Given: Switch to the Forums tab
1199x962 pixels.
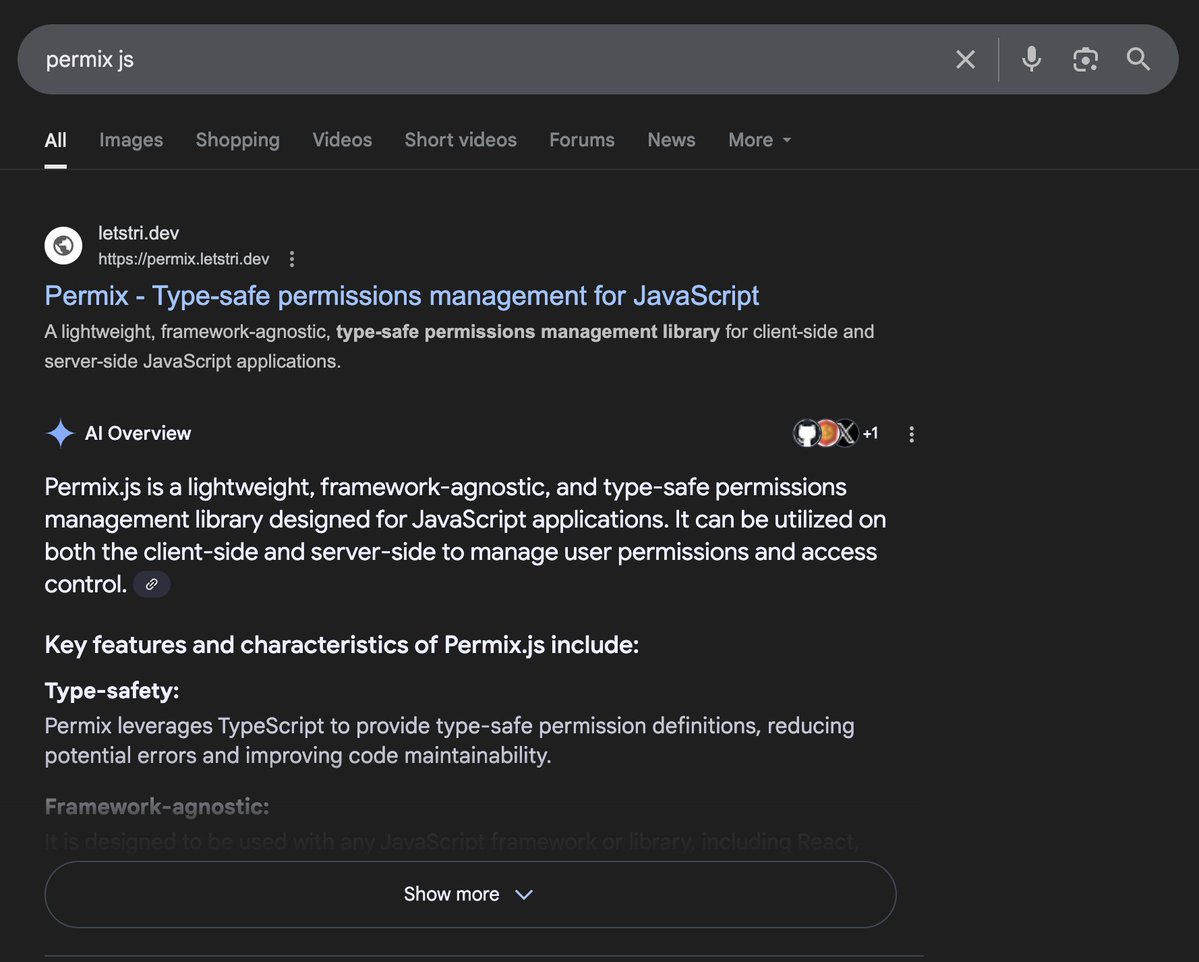Looking at the screenshot, I should pos(582,140).
